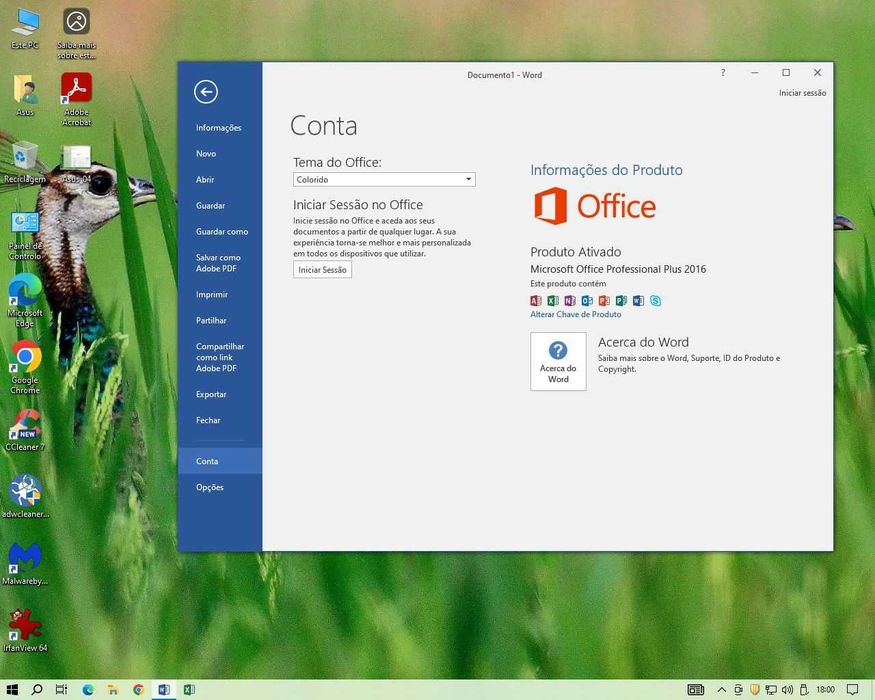Screen dimensions: 875x700
Task: Click the Meet Now tray icon
Action: tap(738, 690)
